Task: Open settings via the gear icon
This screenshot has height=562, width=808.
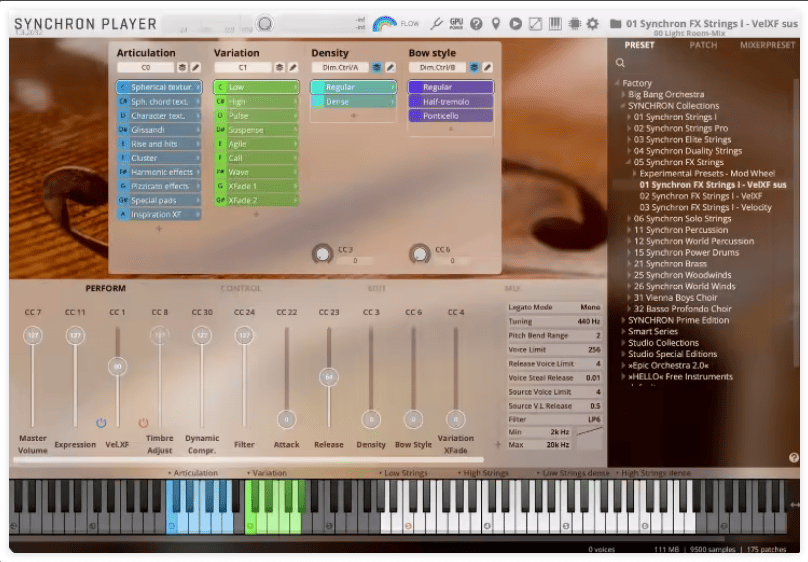Action: pos(593,24)
